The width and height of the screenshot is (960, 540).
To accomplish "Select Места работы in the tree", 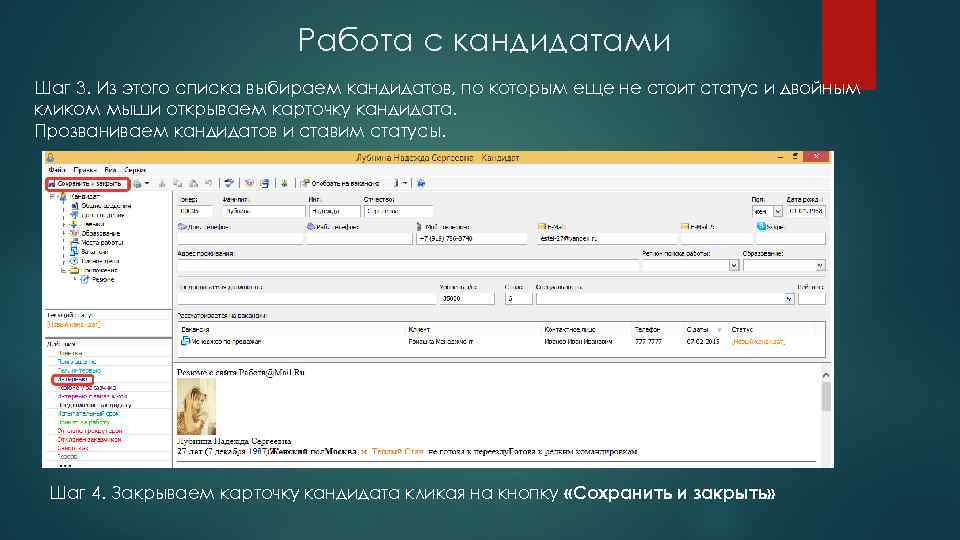I will click(x=102, y=242).
